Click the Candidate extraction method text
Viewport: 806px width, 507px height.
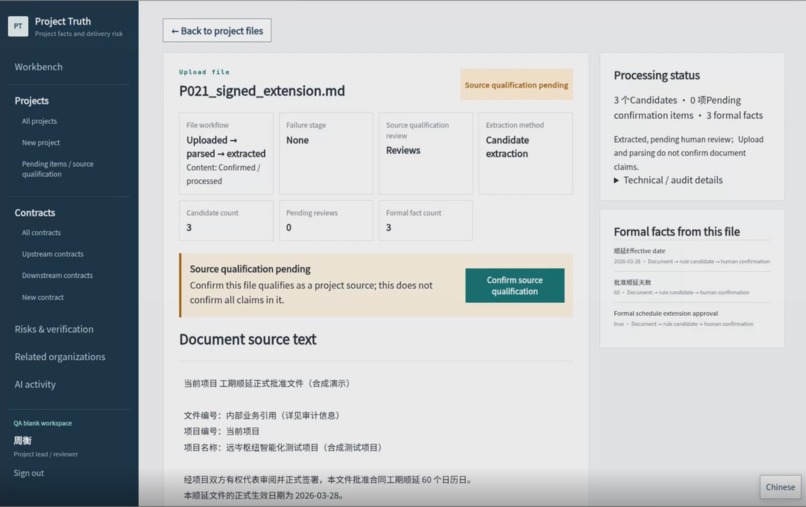(507, 147)
